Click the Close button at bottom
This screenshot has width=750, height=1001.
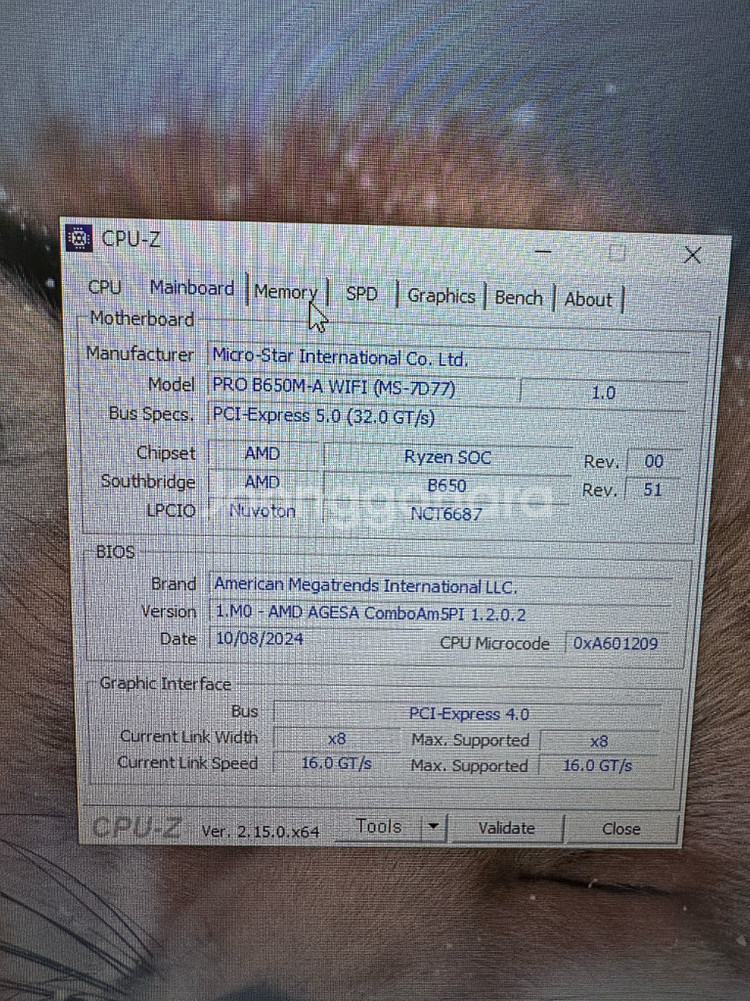pyautogui.click(x=621, y=829)
